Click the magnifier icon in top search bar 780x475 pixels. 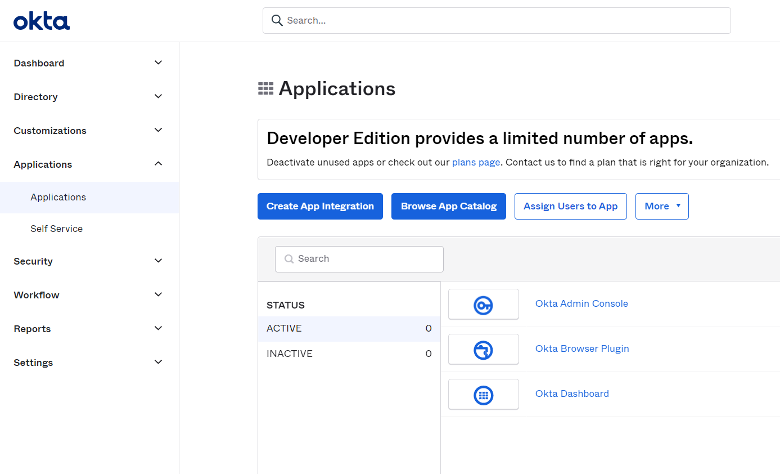(276, 20)
